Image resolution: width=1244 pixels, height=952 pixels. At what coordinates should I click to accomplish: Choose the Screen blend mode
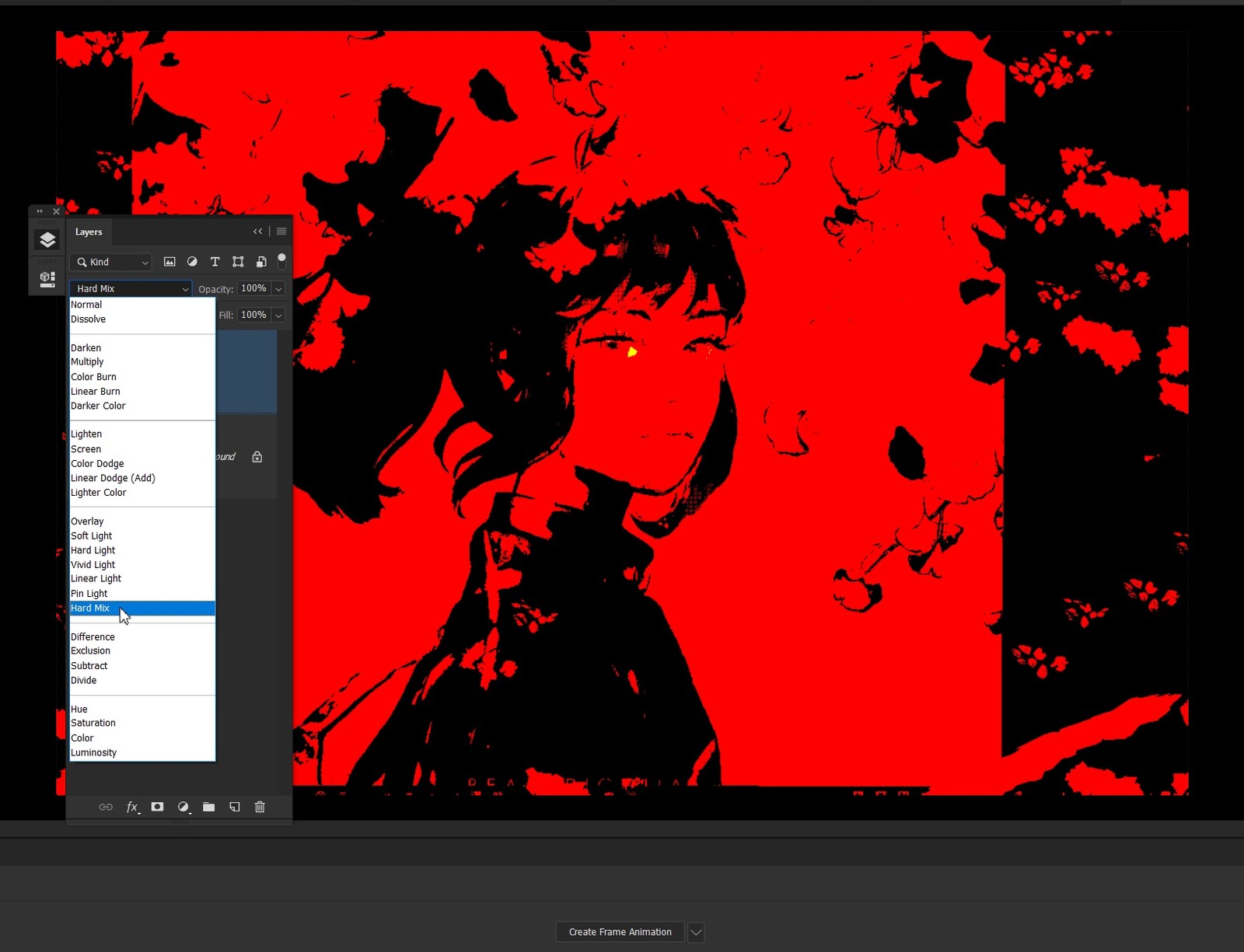click(x=142, y=449)
